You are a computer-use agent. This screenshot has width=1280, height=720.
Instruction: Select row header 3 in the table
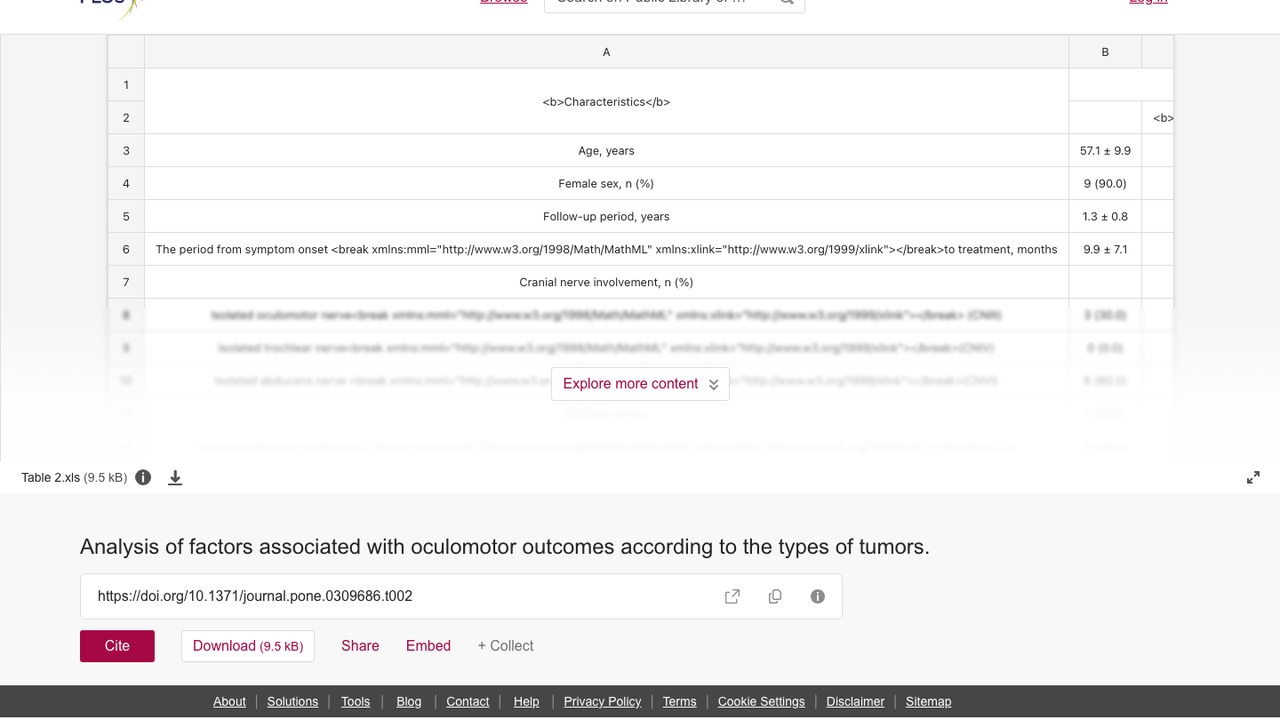coord(126,151)
